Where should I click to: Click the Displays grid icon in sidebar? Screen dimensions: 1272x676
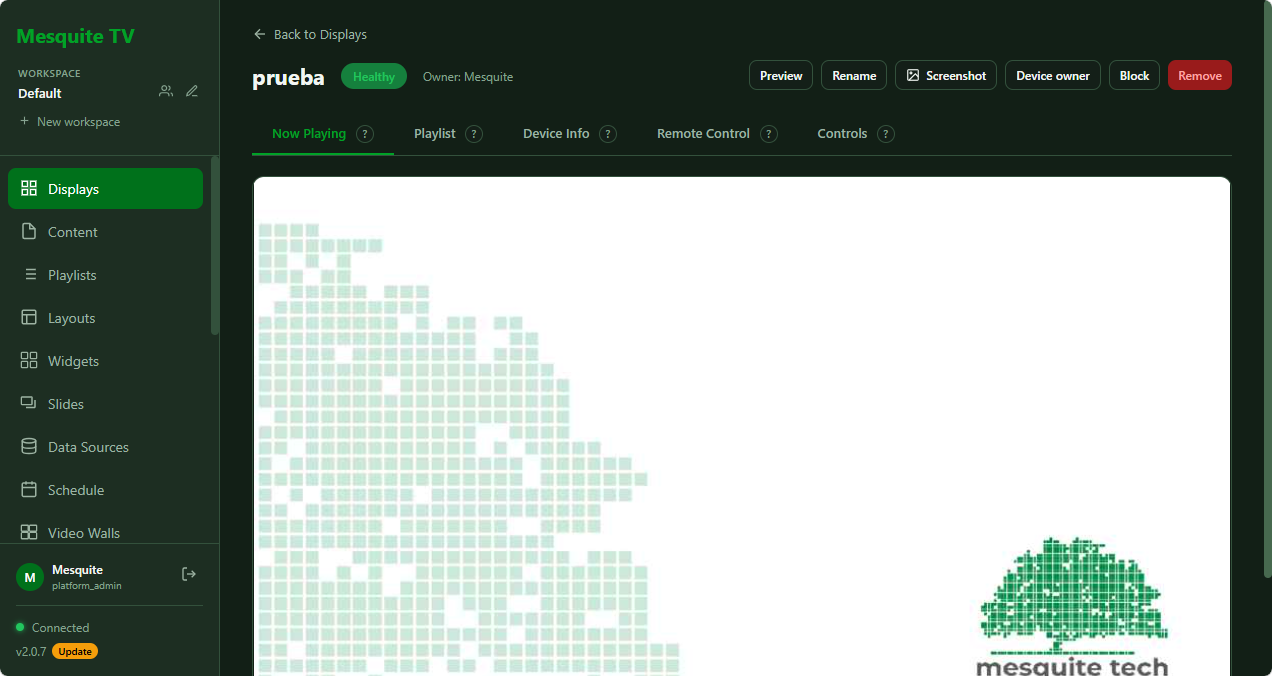(x=29, y=189)
